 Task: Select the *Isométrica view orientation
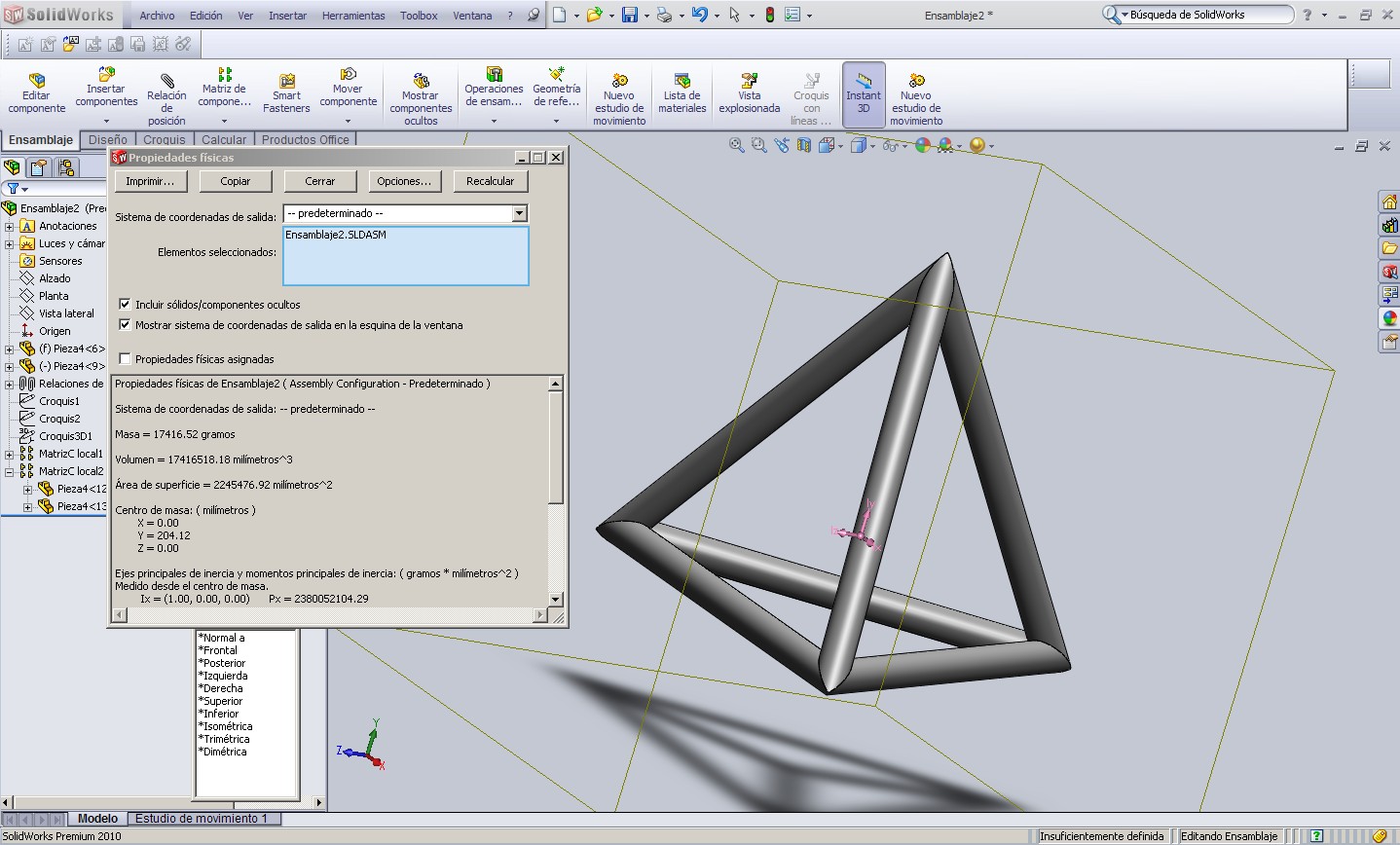(226, 726)
